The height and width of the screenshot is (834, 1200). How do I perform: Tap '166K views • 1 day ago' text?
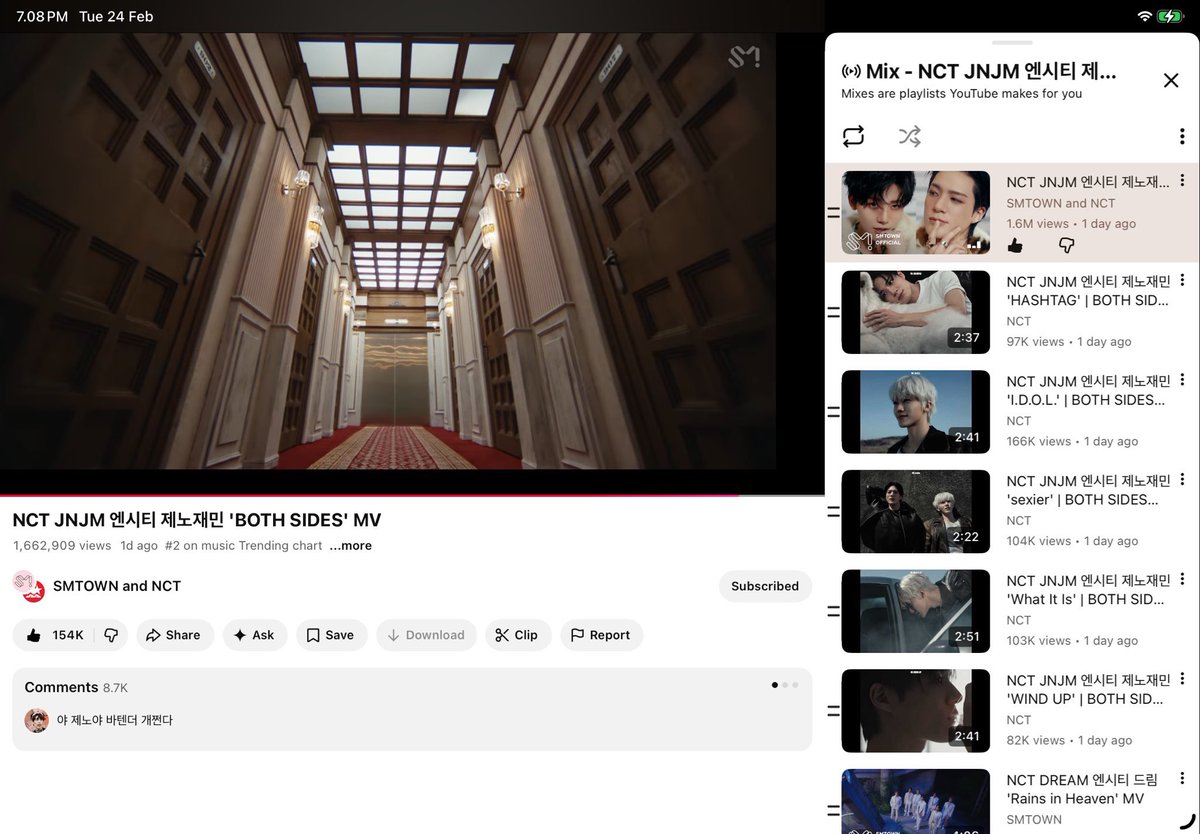tap(1072, 441)
